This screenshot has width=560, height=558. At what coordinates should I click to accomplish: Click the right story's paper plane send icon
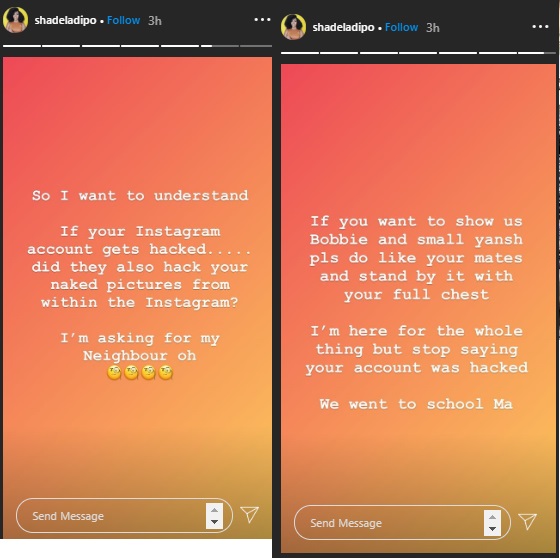pos(528,522)
